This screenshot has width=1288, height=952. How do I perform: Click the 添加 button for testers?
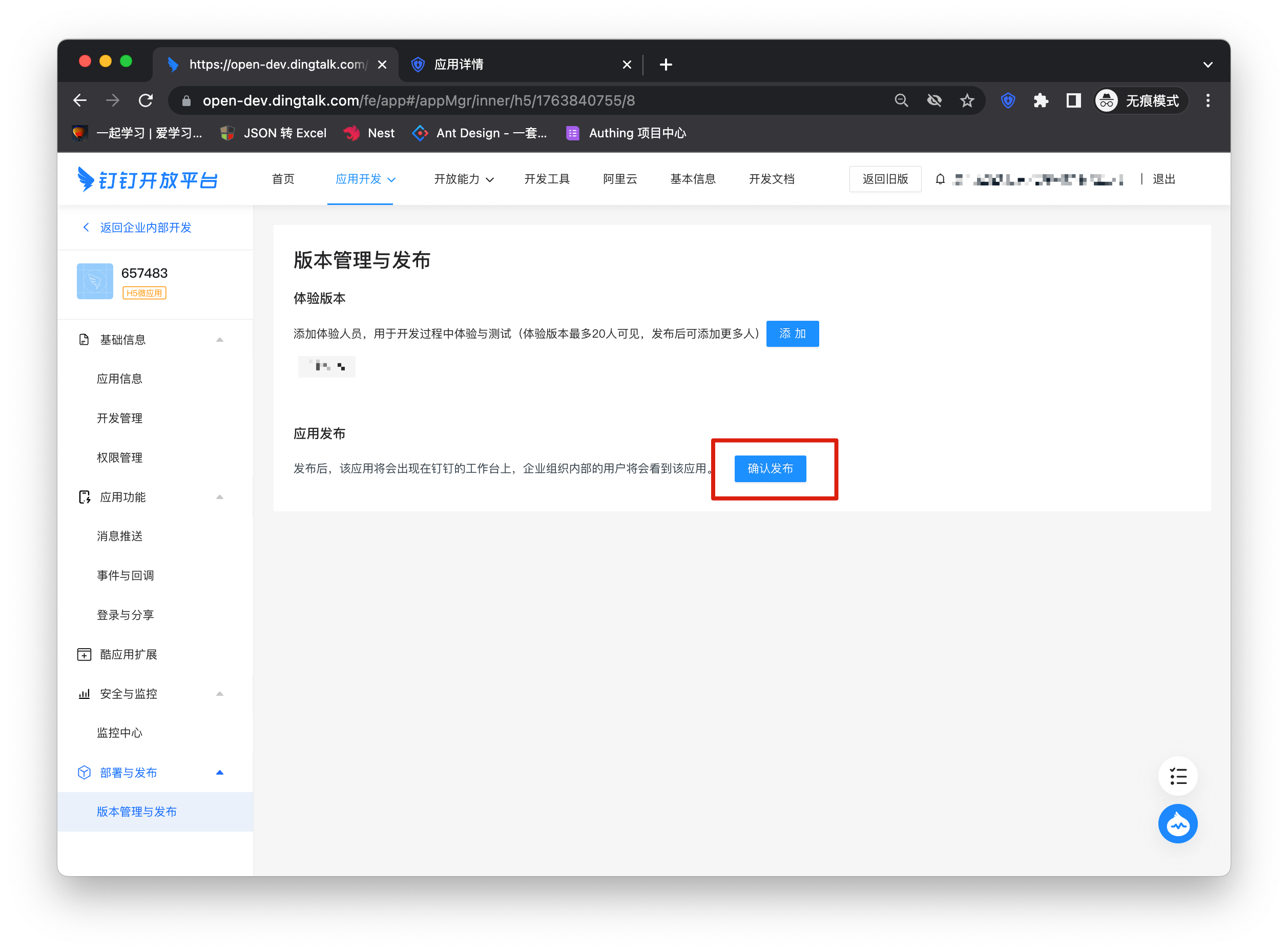pos(792,334)
